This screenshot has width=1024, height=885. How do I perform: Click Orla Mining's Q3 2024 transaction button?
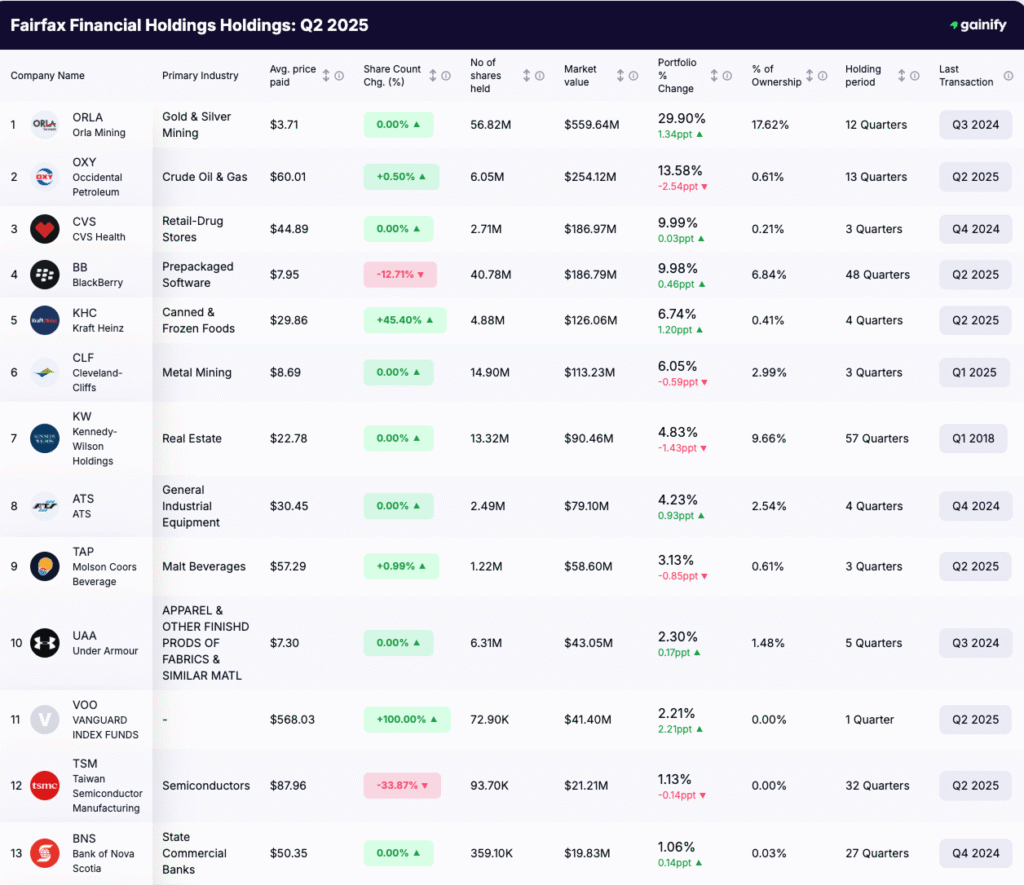pyautogui.click(x=975, y=125)
